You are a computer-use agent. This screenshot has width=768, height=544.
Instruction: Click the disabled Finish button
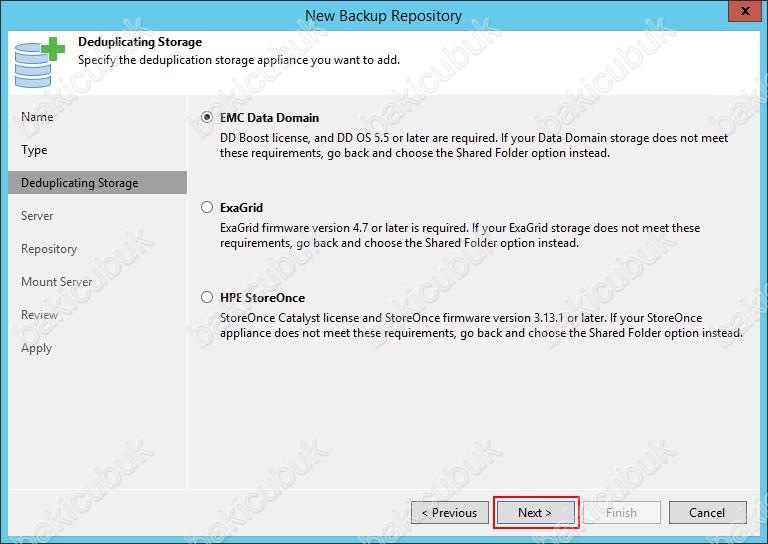[x=622, y=513]
